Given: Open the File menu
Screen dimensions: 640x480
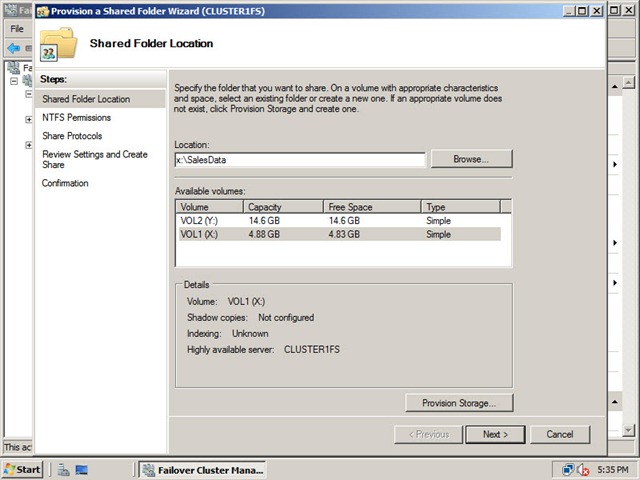Looking at the screenshot, I should (17, 29).
